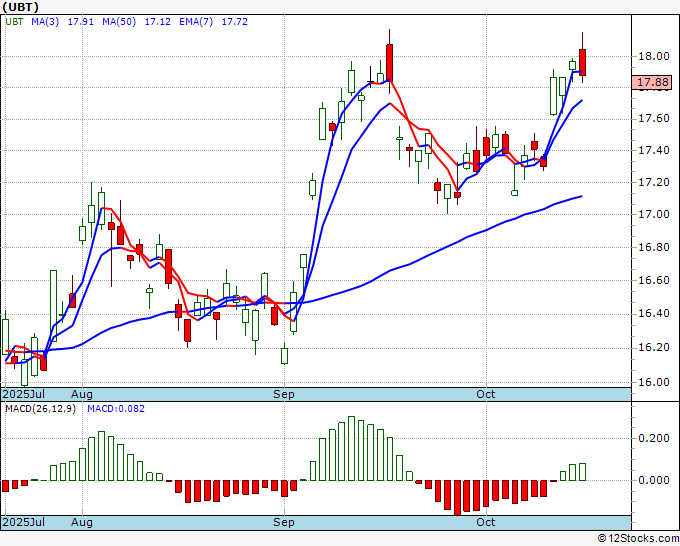Image resolution: width=680 pixels, height=546 pixels.
Task: Click the current price tag 17.88
Action: click(651, 82)
